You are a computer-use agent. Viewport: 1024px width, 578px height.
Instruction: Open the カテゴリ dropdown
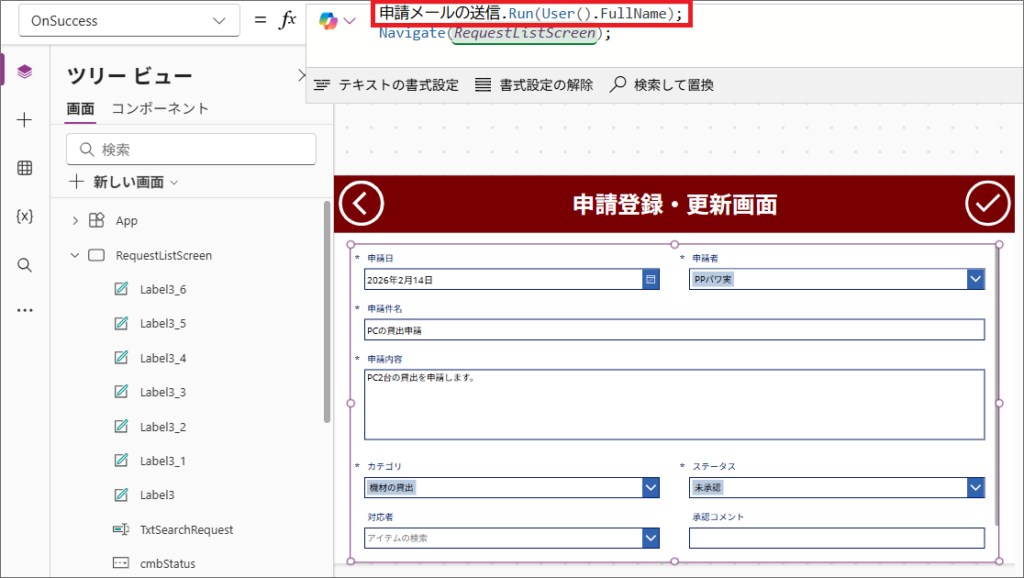click(x=651, y=487)
